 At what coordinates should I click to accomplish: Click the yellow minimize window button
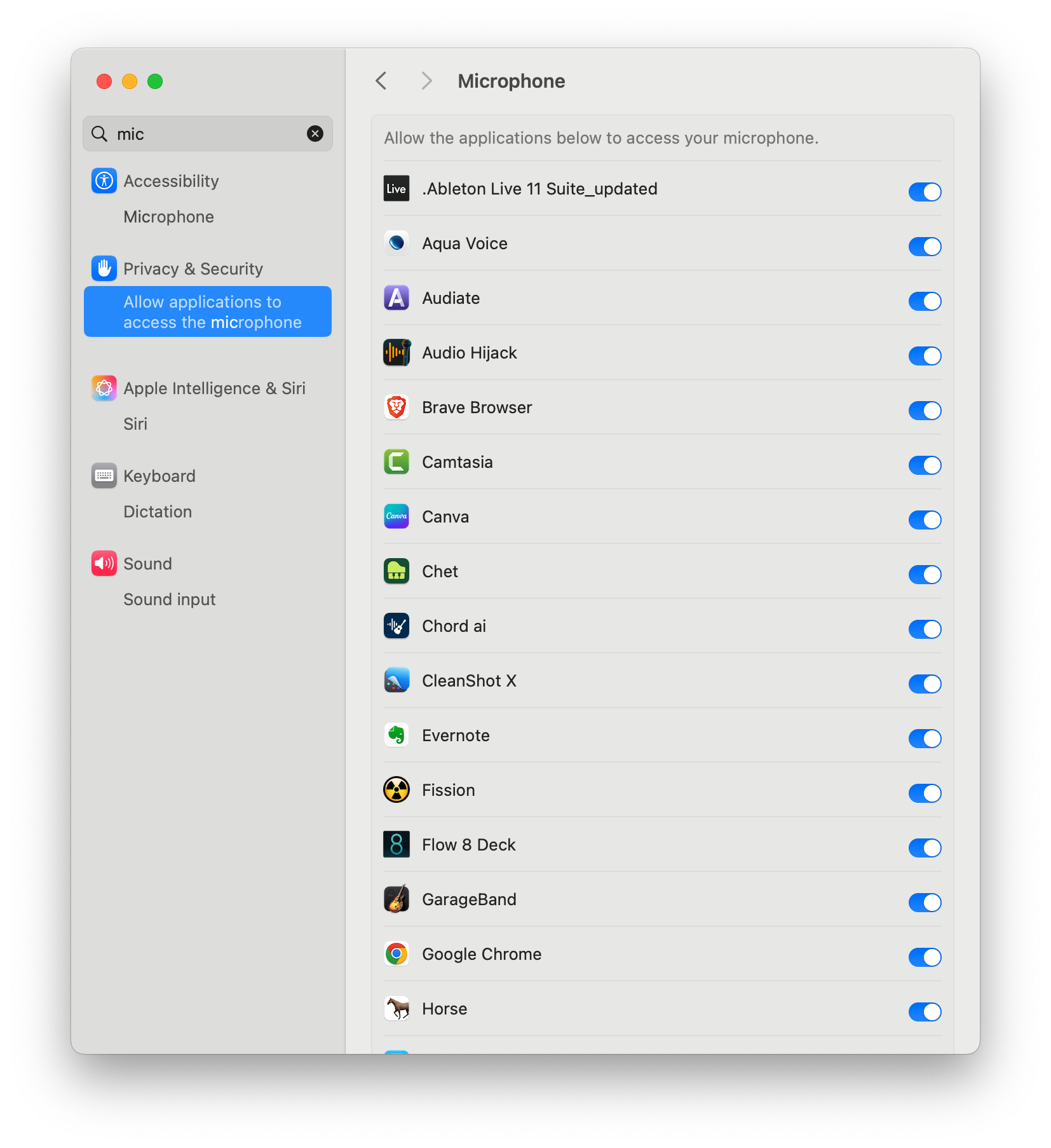coord(130,81)
